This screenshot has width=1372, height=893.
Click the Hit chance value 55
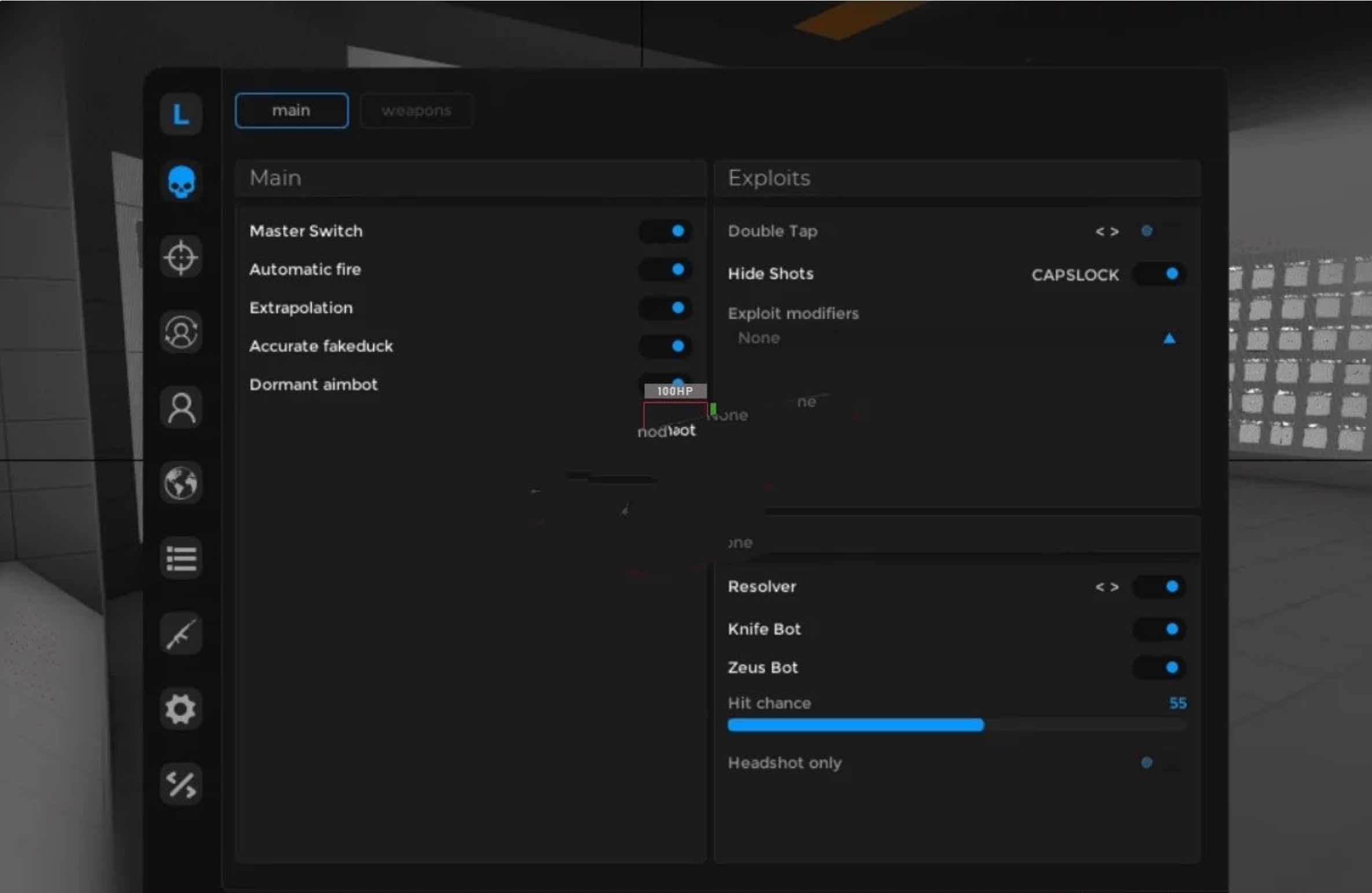[x=1177, y=703]
